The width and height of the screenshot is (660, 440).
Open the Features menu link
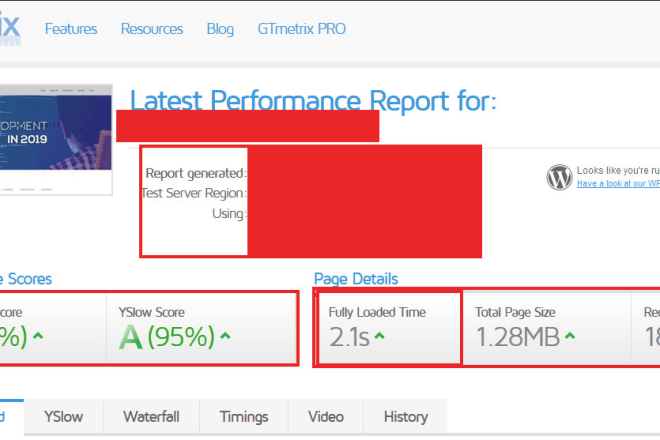(71, 29)
